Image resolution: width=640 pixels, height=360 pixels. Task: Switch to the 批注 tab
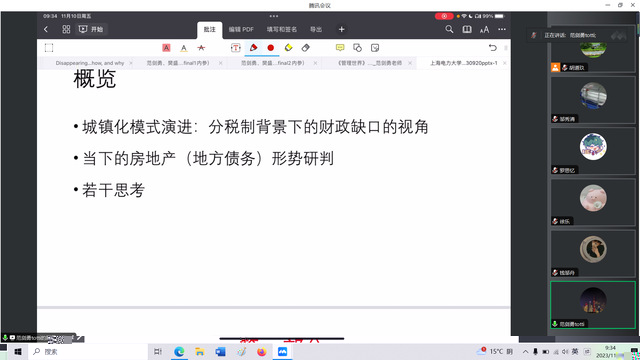click(209, 29)
